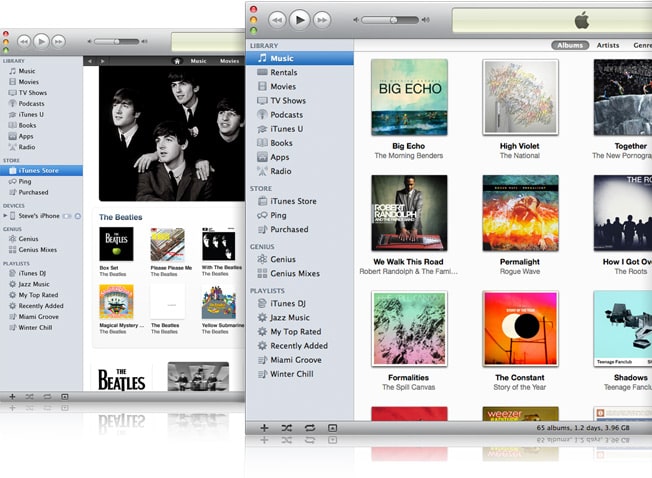
Task: Click "The Beatles" heading link in the Store
Action: point(120,217)
